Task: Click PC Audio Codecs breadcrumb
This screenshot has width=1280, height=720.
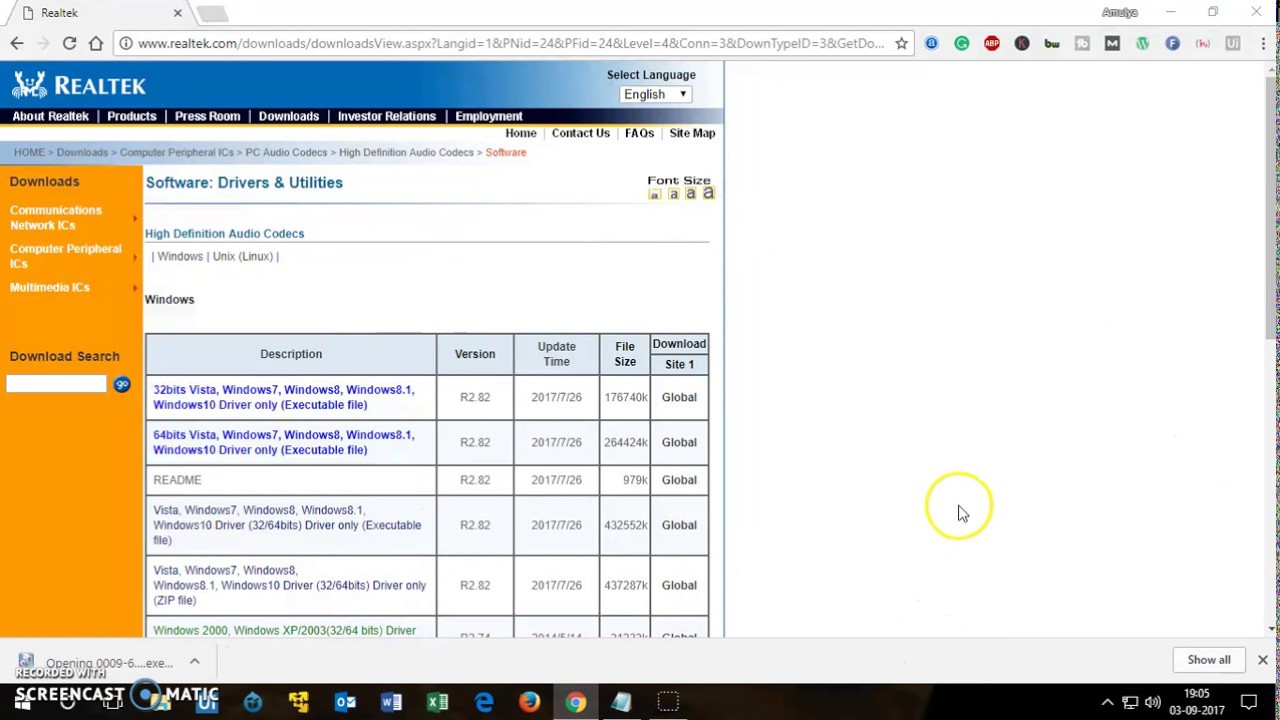Action: coord(286,152)
